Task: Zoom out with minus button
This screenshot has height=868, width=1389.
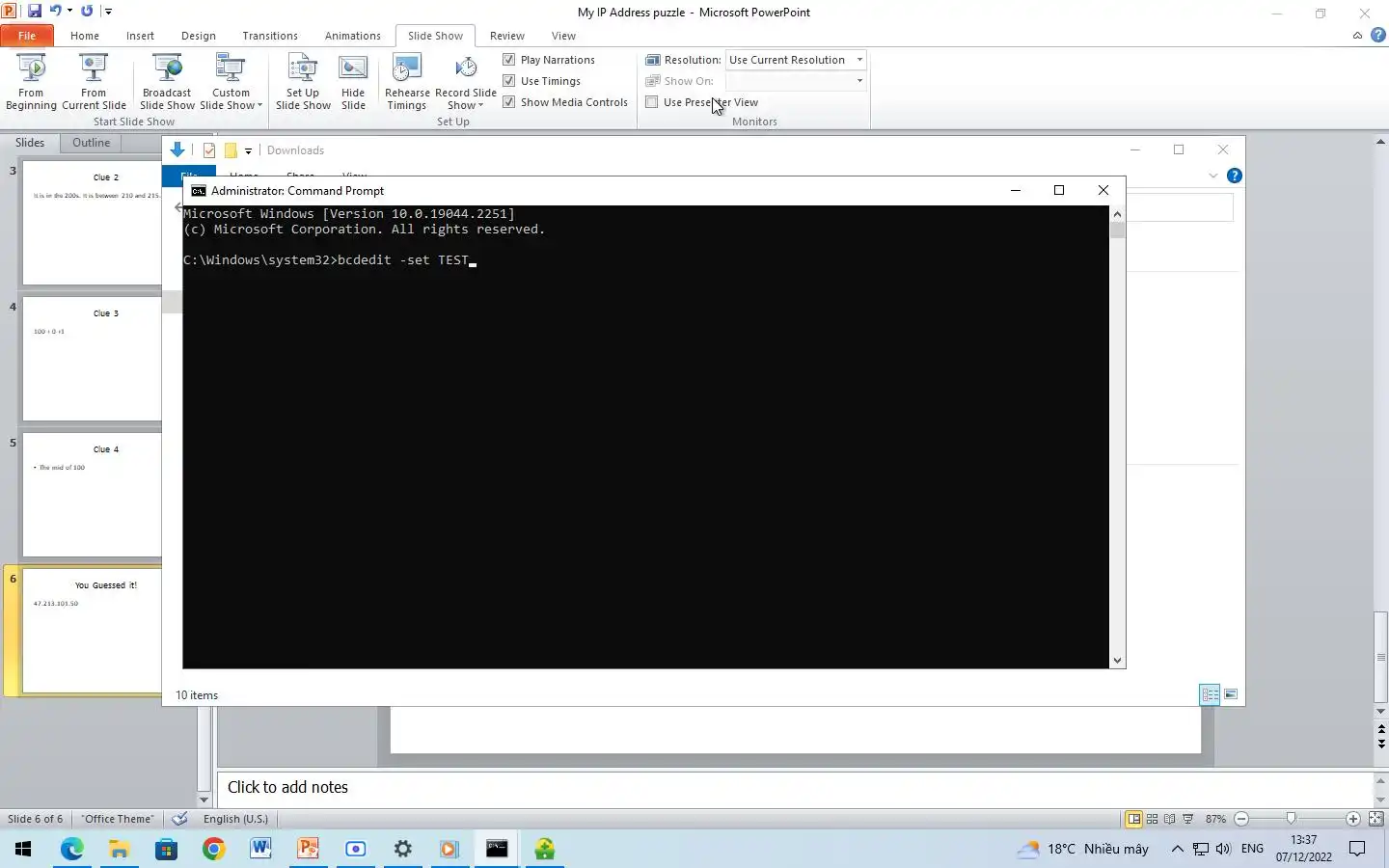Action: pos(1241,819)
